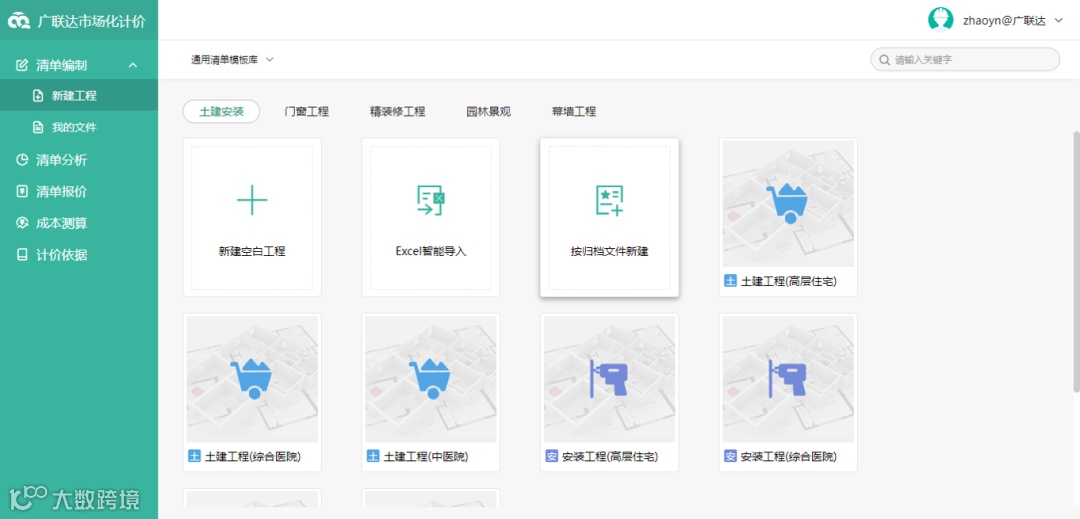Screen dimensions: 1080x519
Task: Open 新建工程 in the sidebar
Action: (x=79, y=96)
